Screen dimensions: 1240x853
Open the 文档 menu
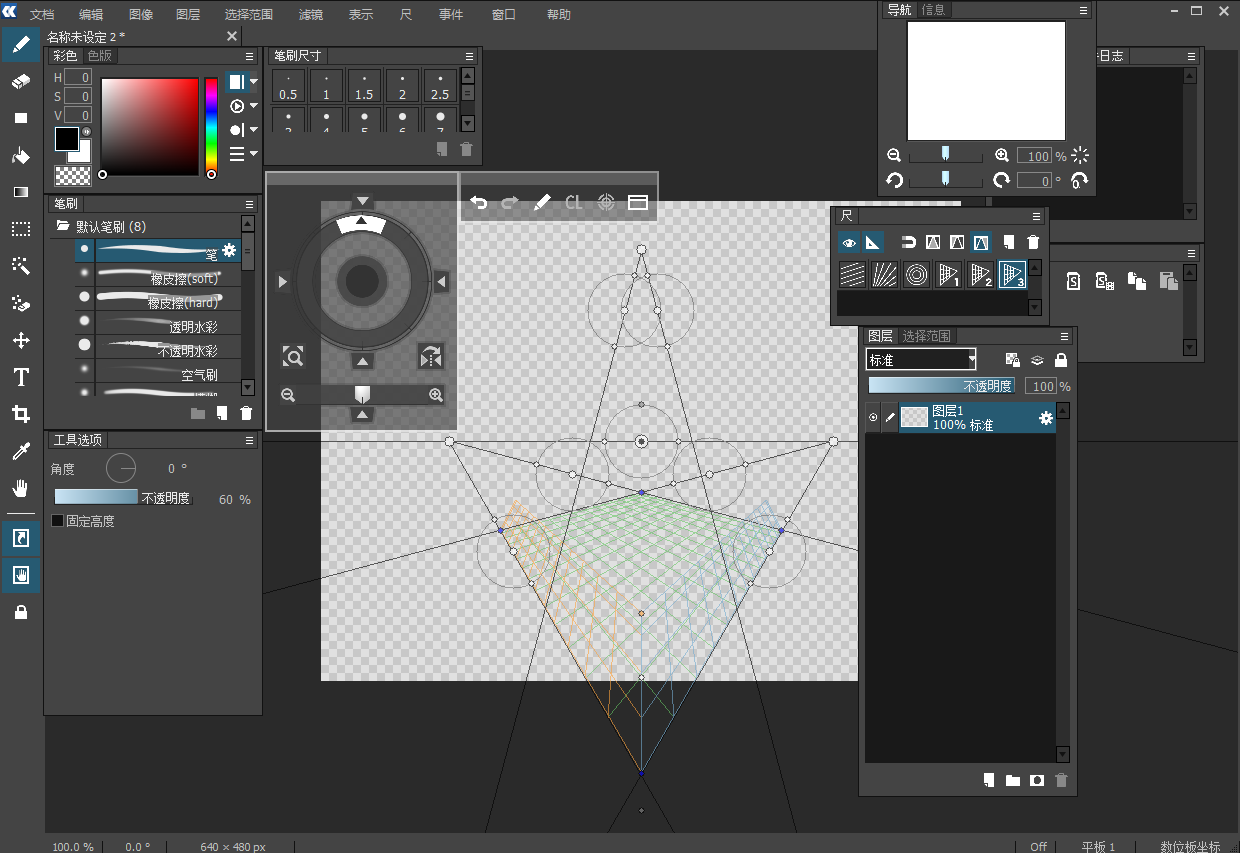[x=42, y=15]
